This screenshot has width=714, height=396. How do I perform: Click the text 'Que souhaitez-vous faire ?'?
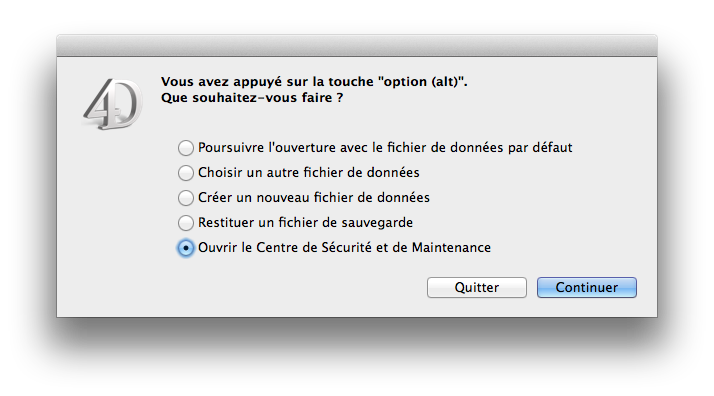click(252, 98)
